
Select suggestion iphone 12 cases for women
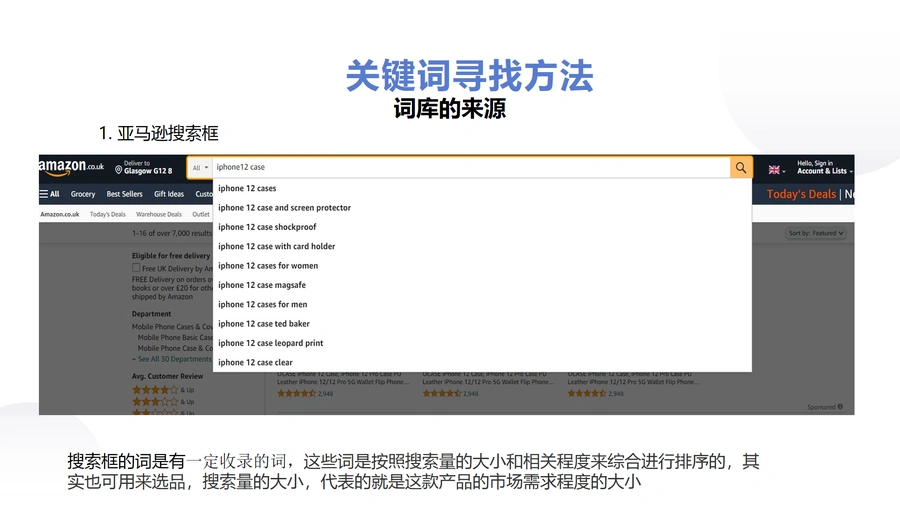click(x=482, y=266)
